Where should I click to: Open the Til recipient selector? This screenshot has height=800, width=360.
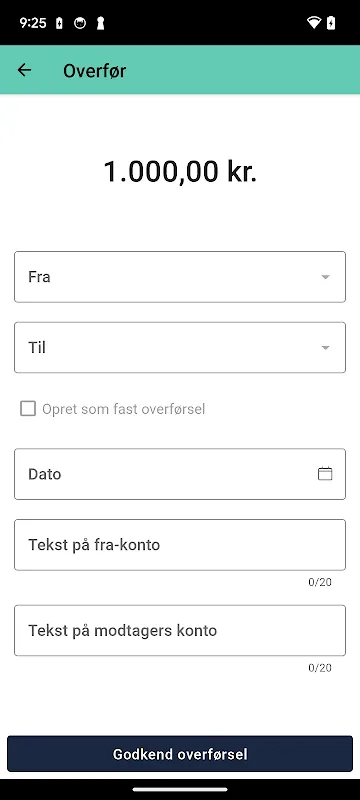click(x=180, y=347)
